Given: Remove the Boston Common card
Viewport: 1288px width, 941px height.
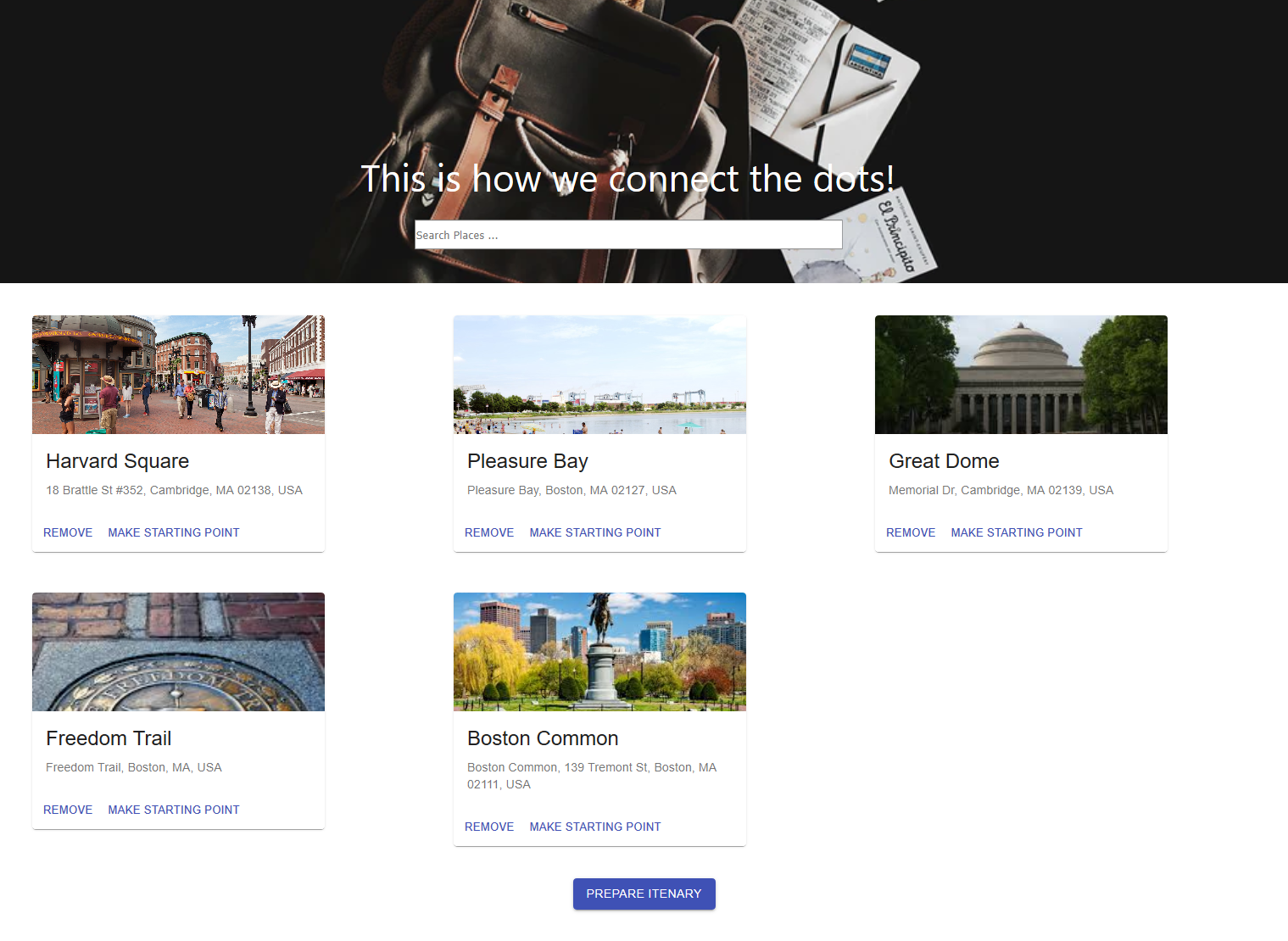Looking at the screenshot, I should (489, 827).
